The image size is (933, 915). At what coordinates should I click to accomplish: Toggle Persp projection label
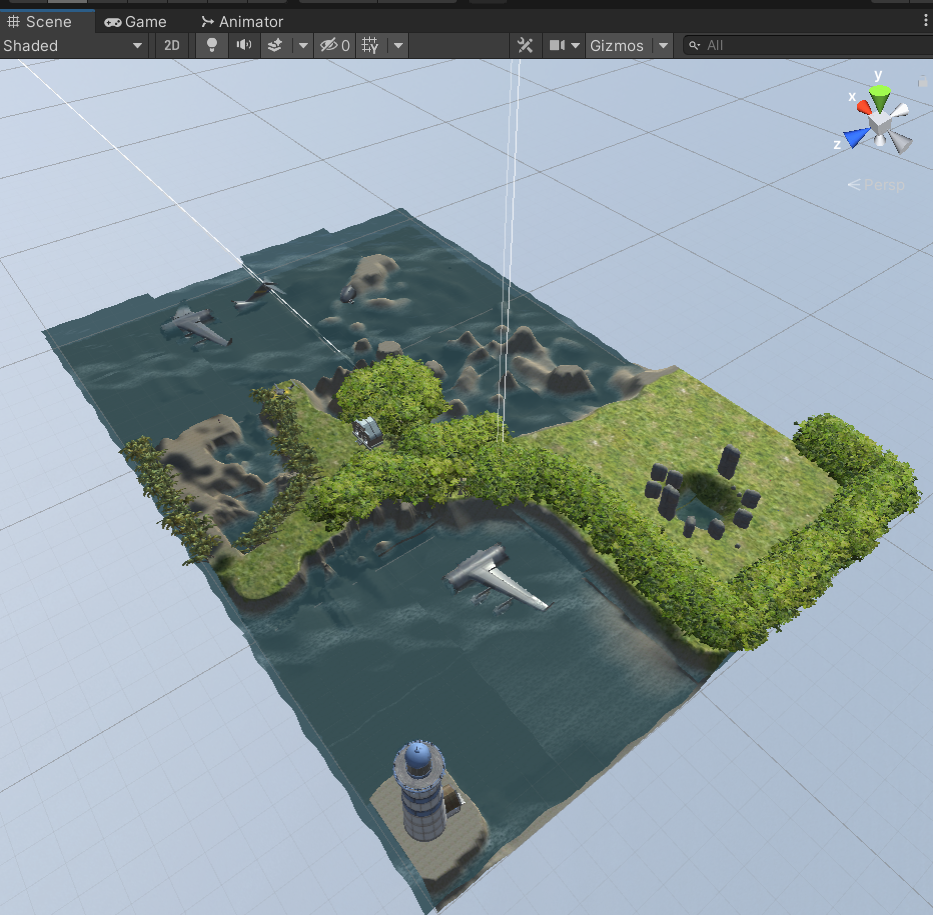[x=876, y=185]
